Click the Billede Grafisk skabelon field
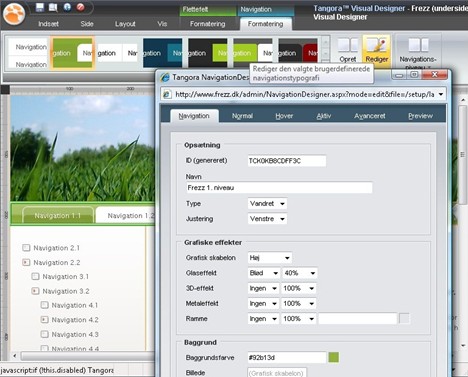The image size is (468, 377). (x=277, y=373)
